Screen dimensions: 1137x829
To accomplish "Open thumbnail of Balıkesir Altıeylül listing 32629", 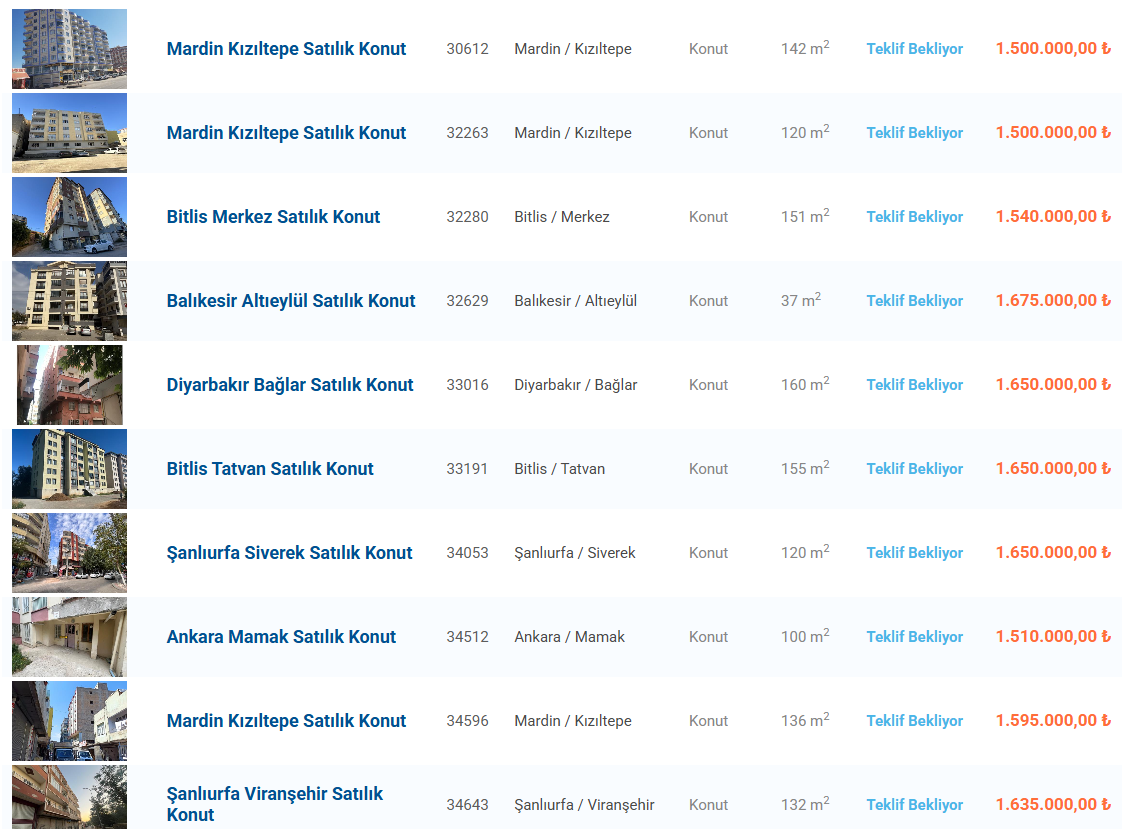I will (70, 301).
